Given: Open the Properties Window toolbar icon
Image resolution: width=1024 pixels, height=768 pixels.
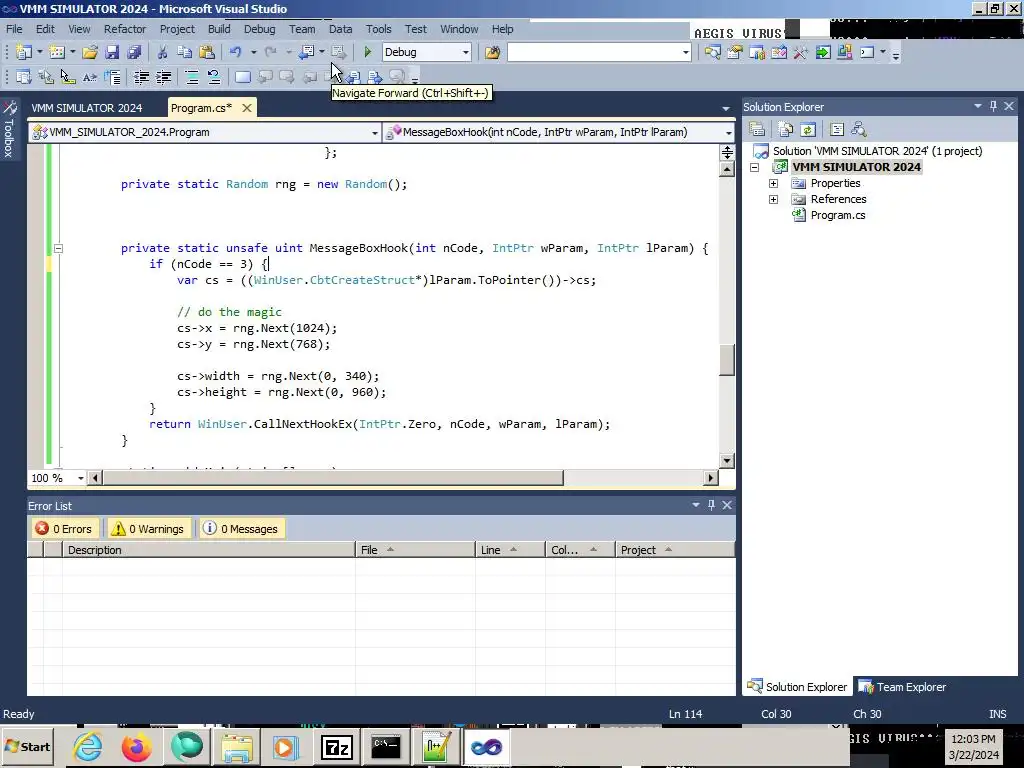Looking at the screenshot, I should [x=735, y=52].
